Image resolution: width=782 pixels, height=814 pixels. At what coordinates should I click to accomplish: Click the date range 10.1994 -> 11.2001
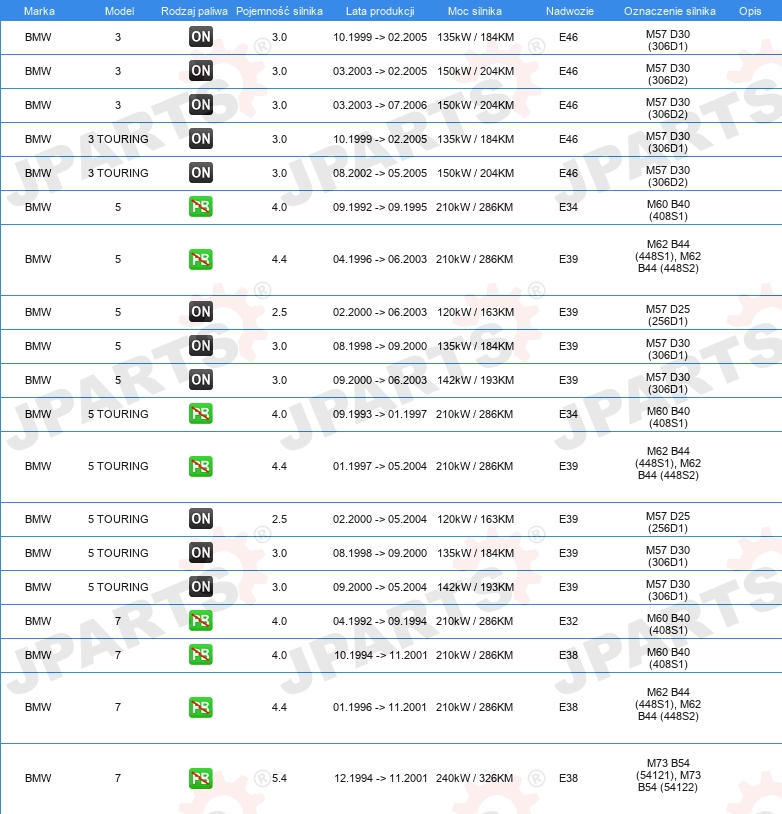click(x=381, y=655)
